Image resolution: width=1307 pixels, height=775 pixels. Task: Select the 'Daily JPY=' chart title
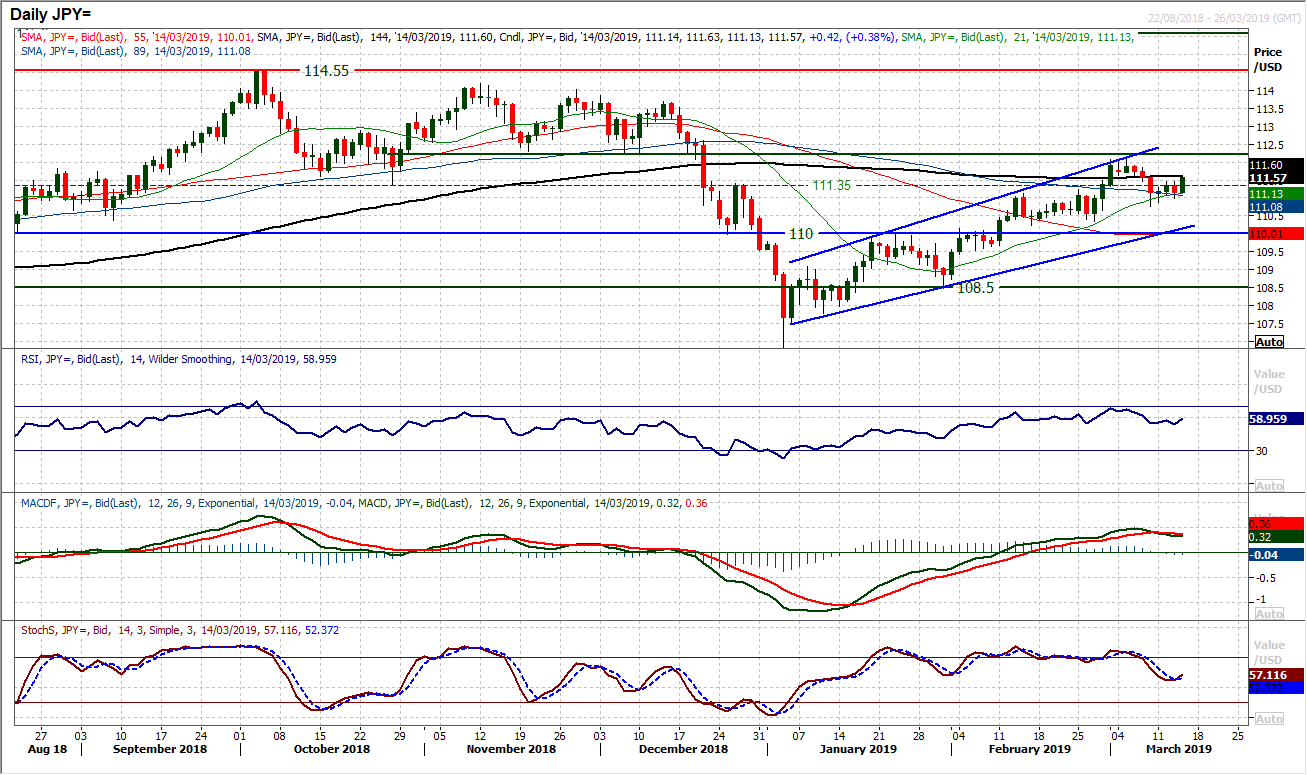coord(48,15)
